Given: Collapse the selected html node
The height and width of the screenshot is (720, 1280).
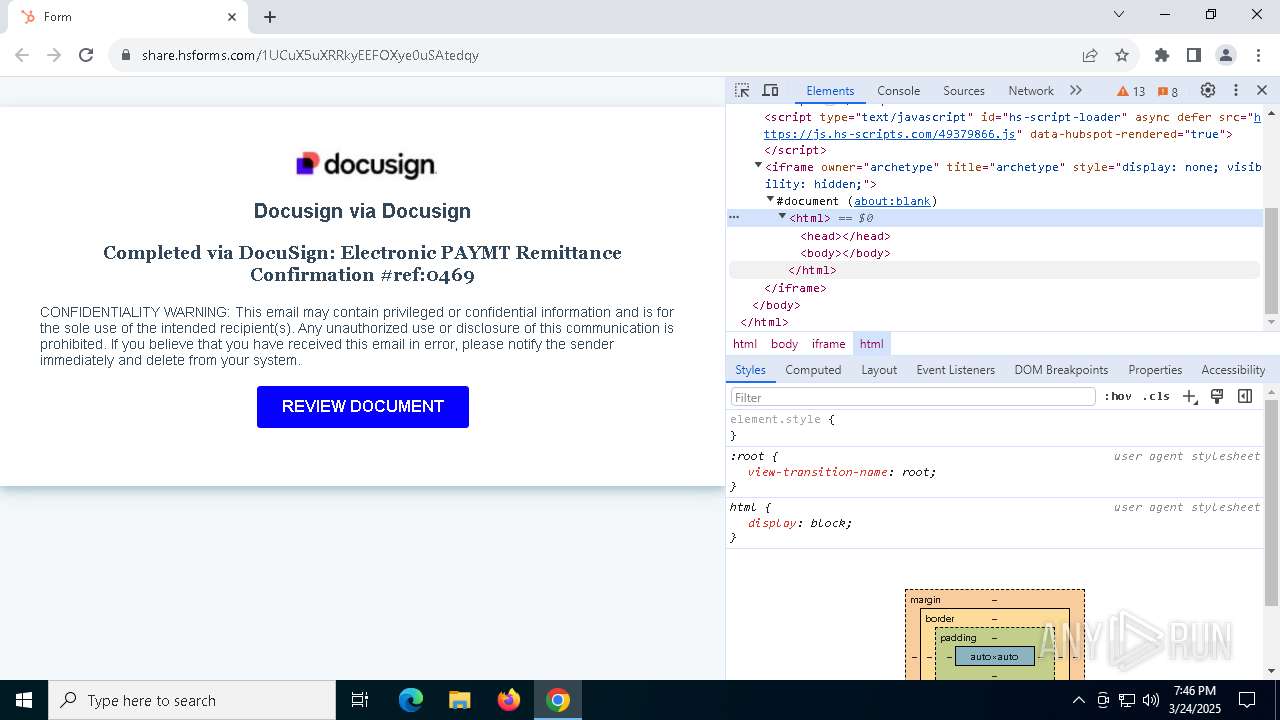Looking at the screenshot, I should [782, 217].
